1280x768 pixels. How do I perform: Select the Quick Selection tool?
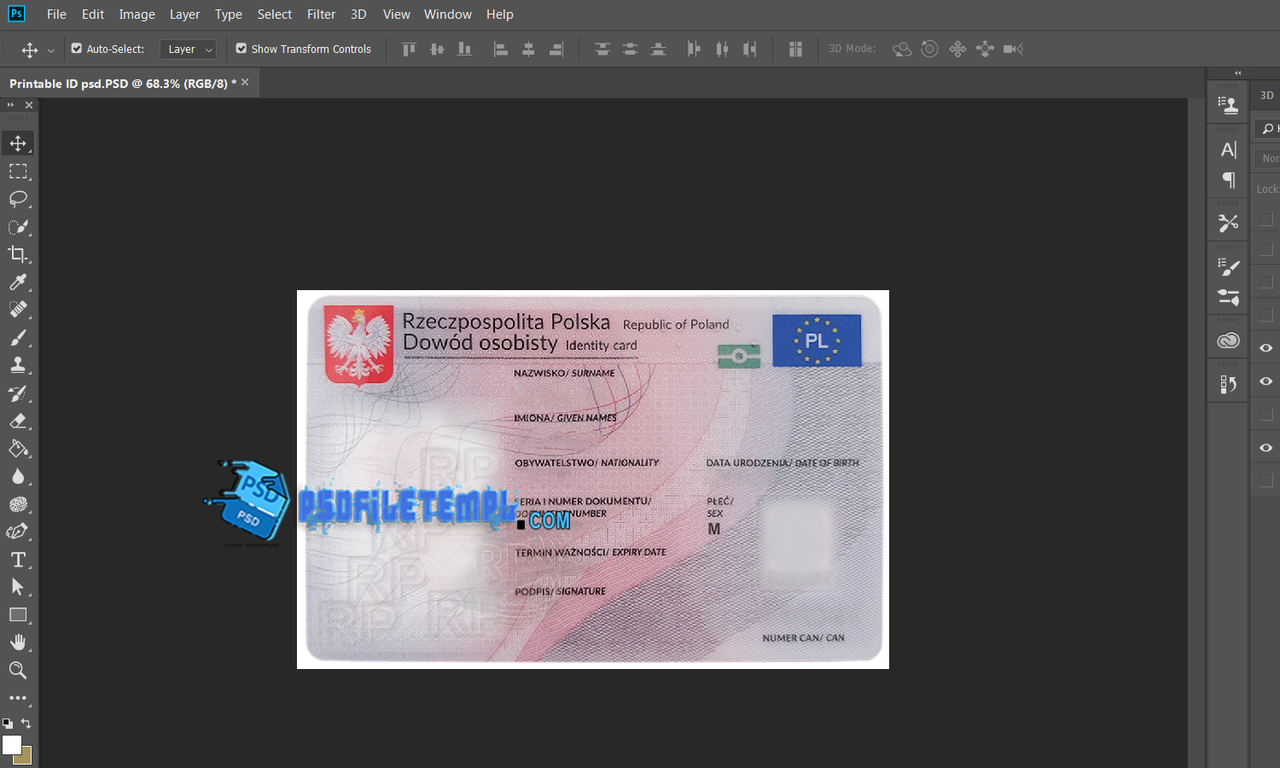(x=18, y=227)
